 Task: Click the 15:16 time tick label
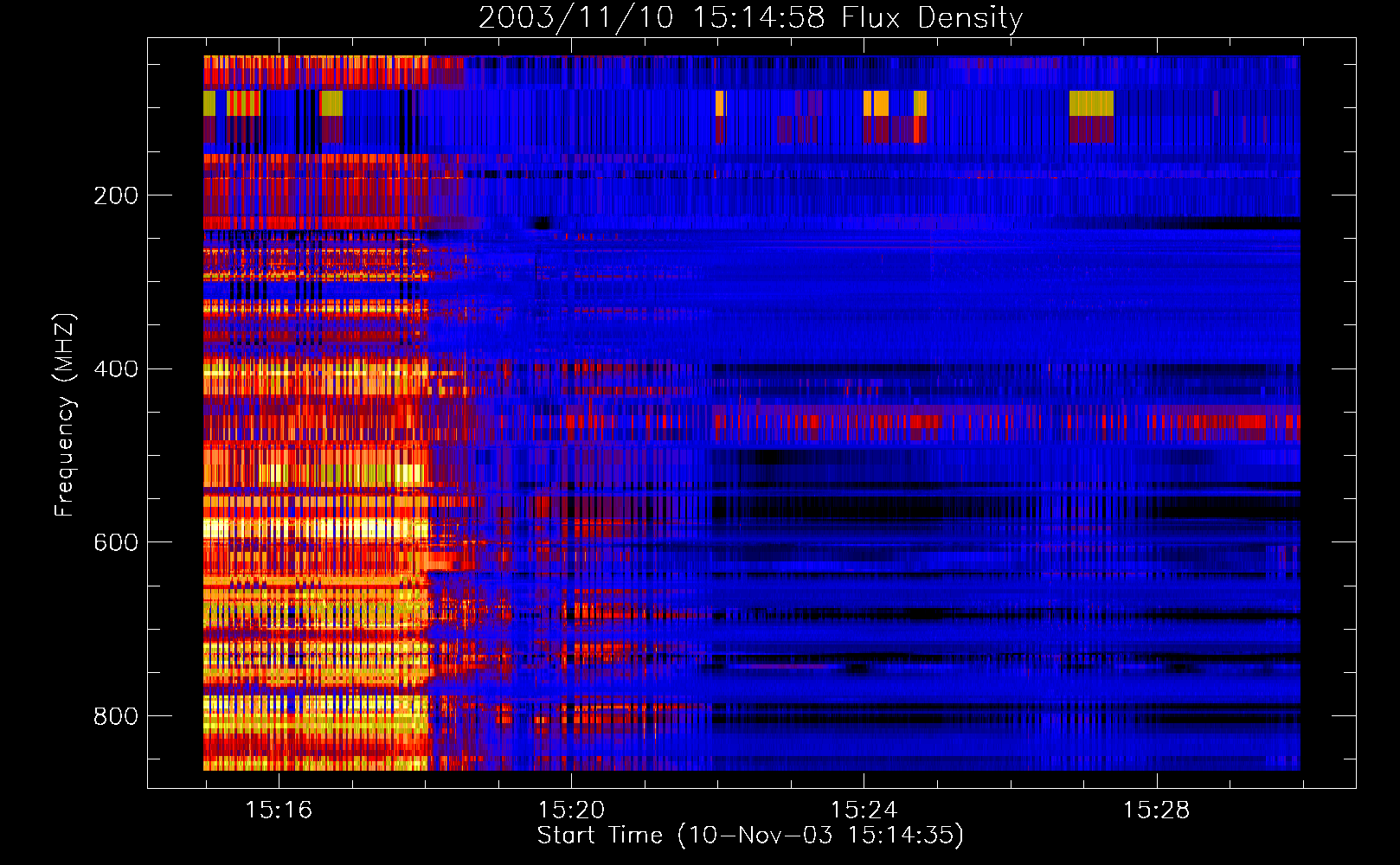pos(279,811)
